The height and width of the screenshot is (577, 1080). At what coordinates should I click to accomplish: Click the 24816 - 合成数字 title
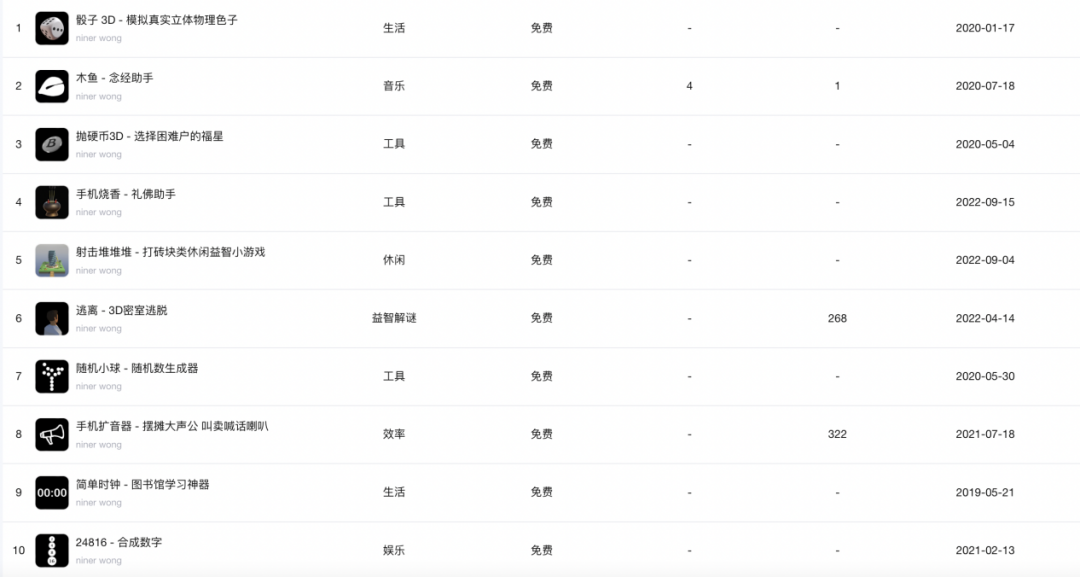click(119, 542)
